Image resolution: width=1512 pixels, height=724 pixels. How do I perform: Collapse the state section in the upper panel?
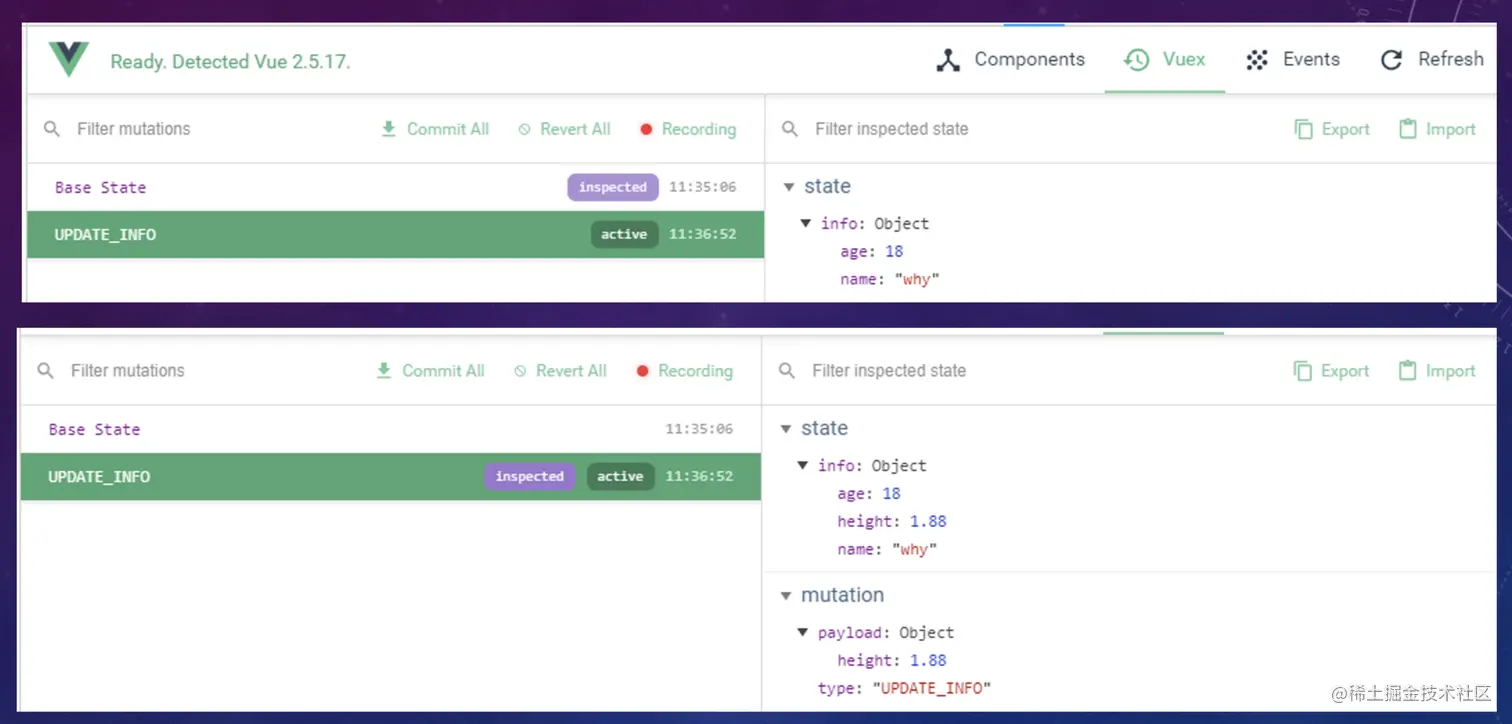[789, 187]
